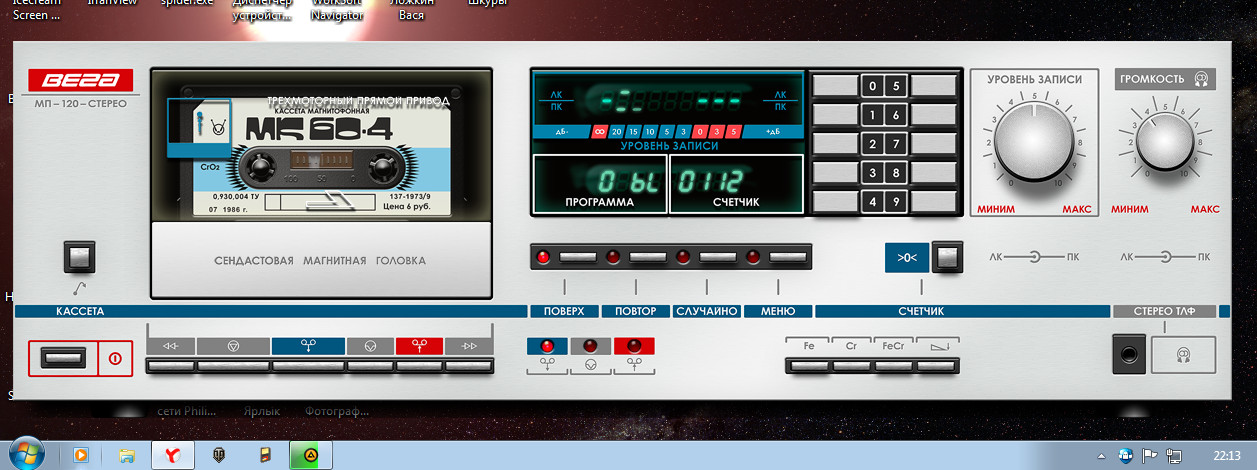Open the Windows Start menu
The width and height of the screenshot is (1257, 470).
pyautogui.click(x=27, y=454)
